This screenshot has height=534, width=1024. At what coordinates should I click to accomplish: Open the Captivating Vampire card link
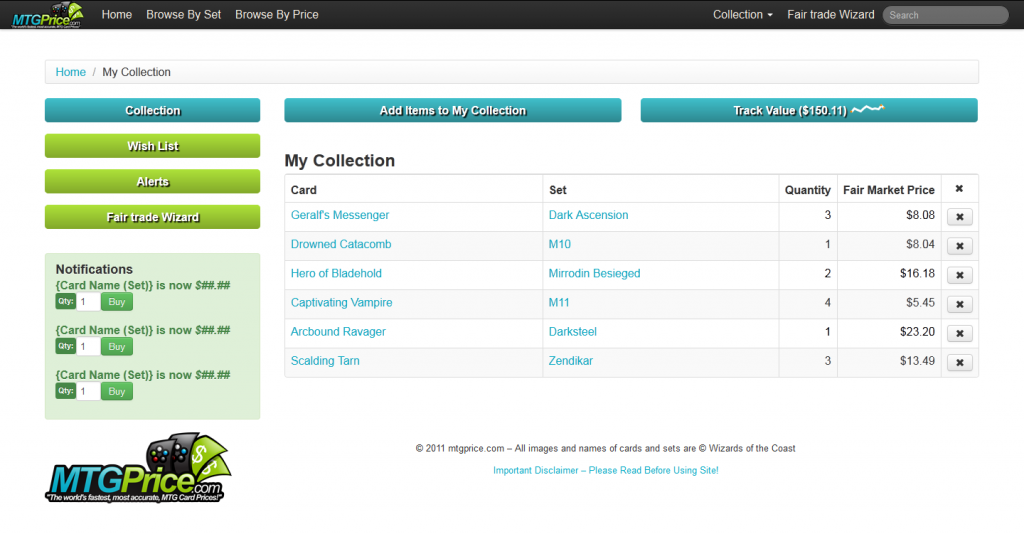pyautogui.click(x=342, y=302)
